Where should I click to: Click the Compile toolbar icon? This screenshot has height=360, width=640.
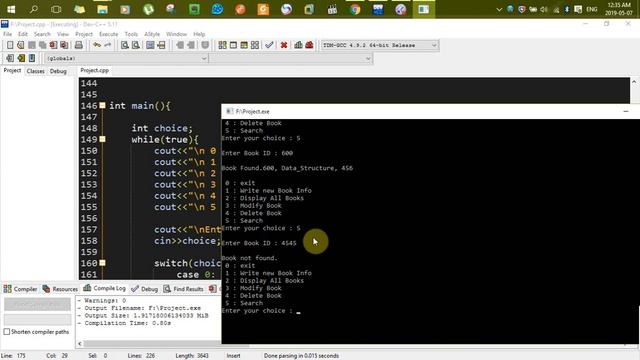222,45
